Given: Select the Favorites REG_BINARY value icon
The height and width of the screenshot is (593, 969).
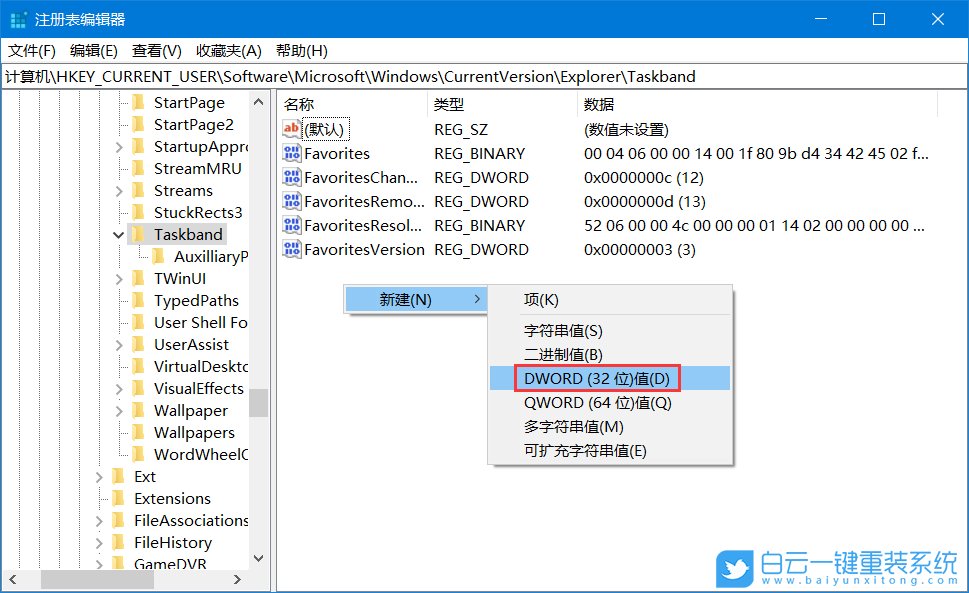Looking at the screenshot, I should coord(291,153).
